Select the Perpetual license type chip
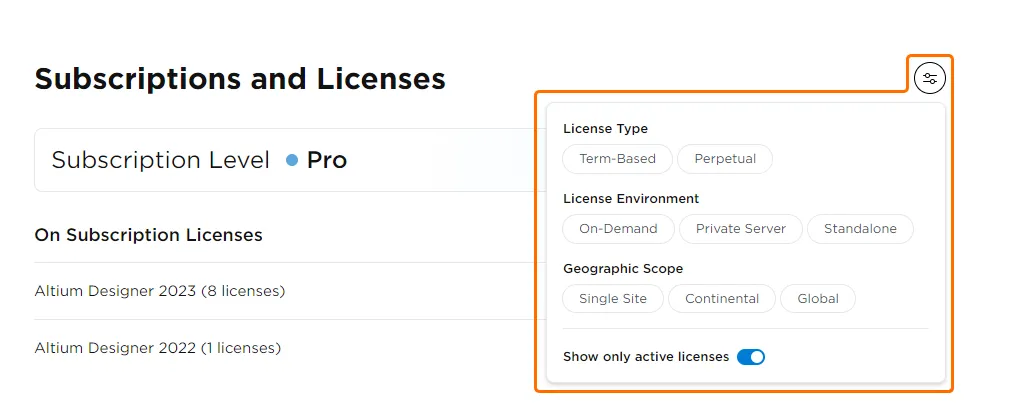 (725, 159)
